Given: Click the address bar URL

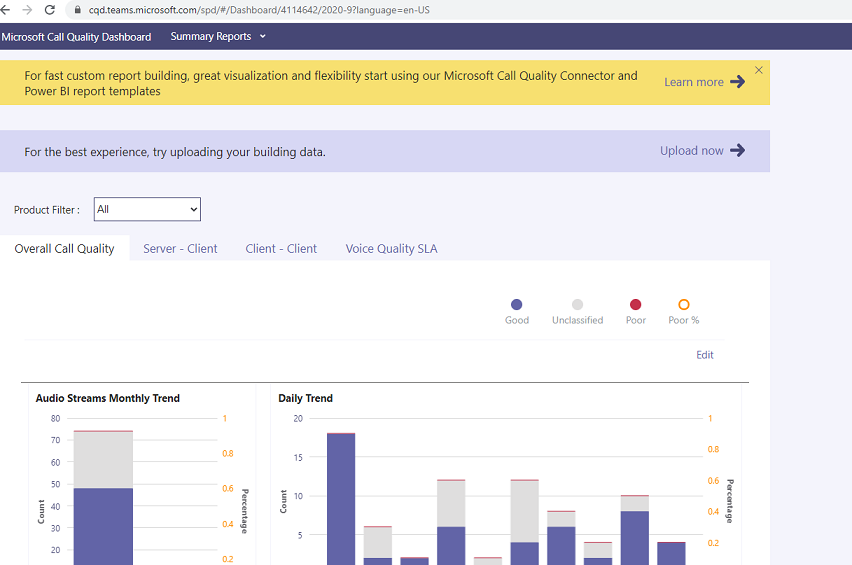Looking at the screenshot, I should click(x=259, y=10).
